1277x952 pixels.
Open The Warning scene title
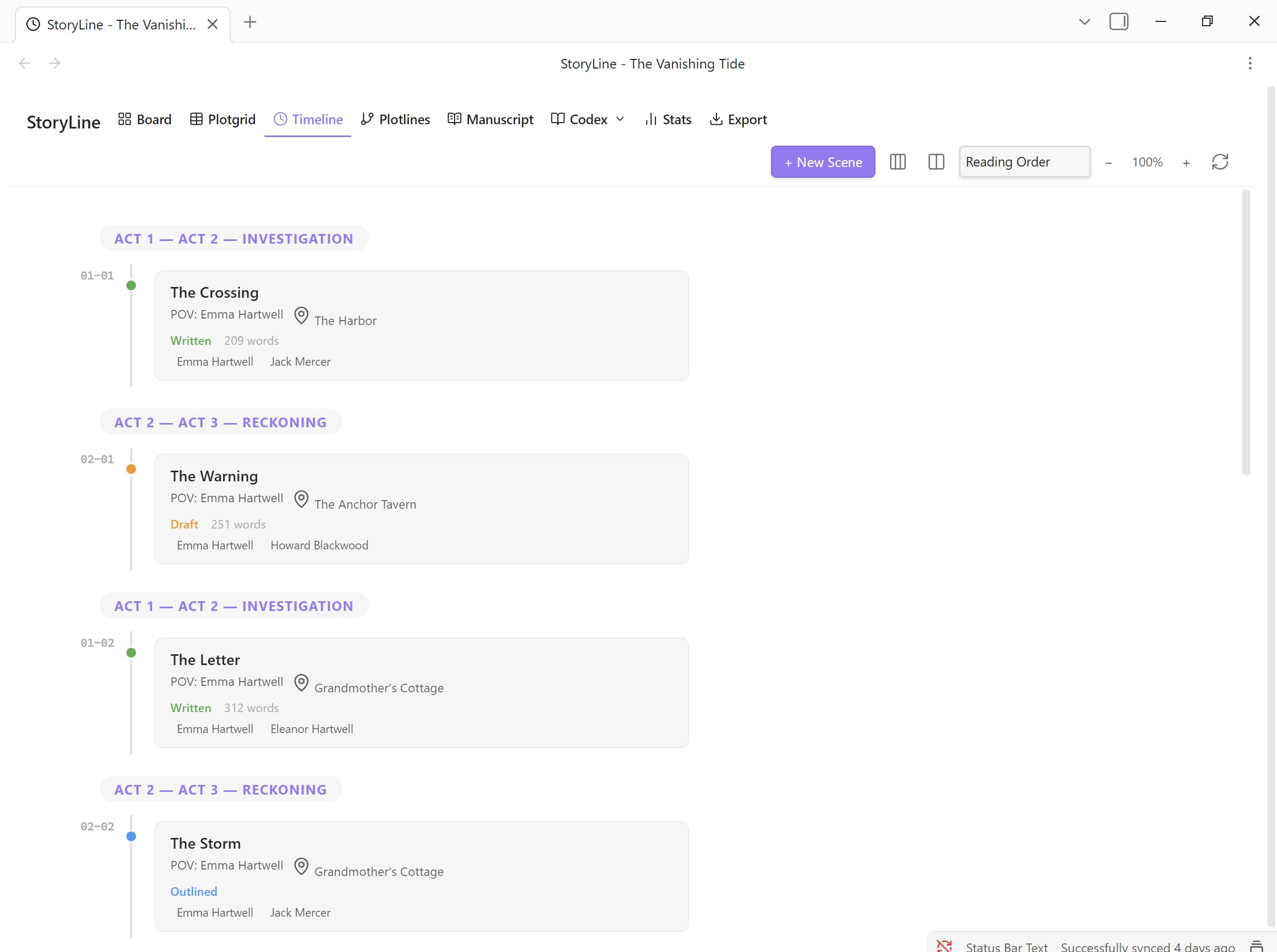click(214, 477)
